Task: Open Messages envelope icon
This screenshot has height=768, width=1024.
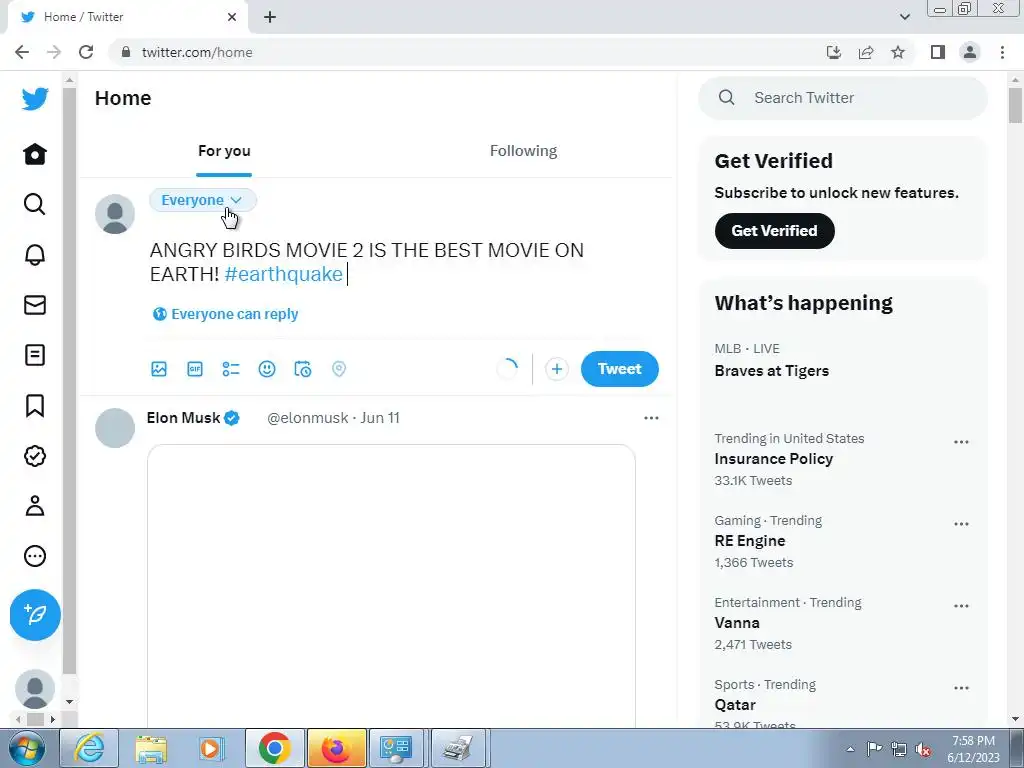Action: (x=35, y=305)
